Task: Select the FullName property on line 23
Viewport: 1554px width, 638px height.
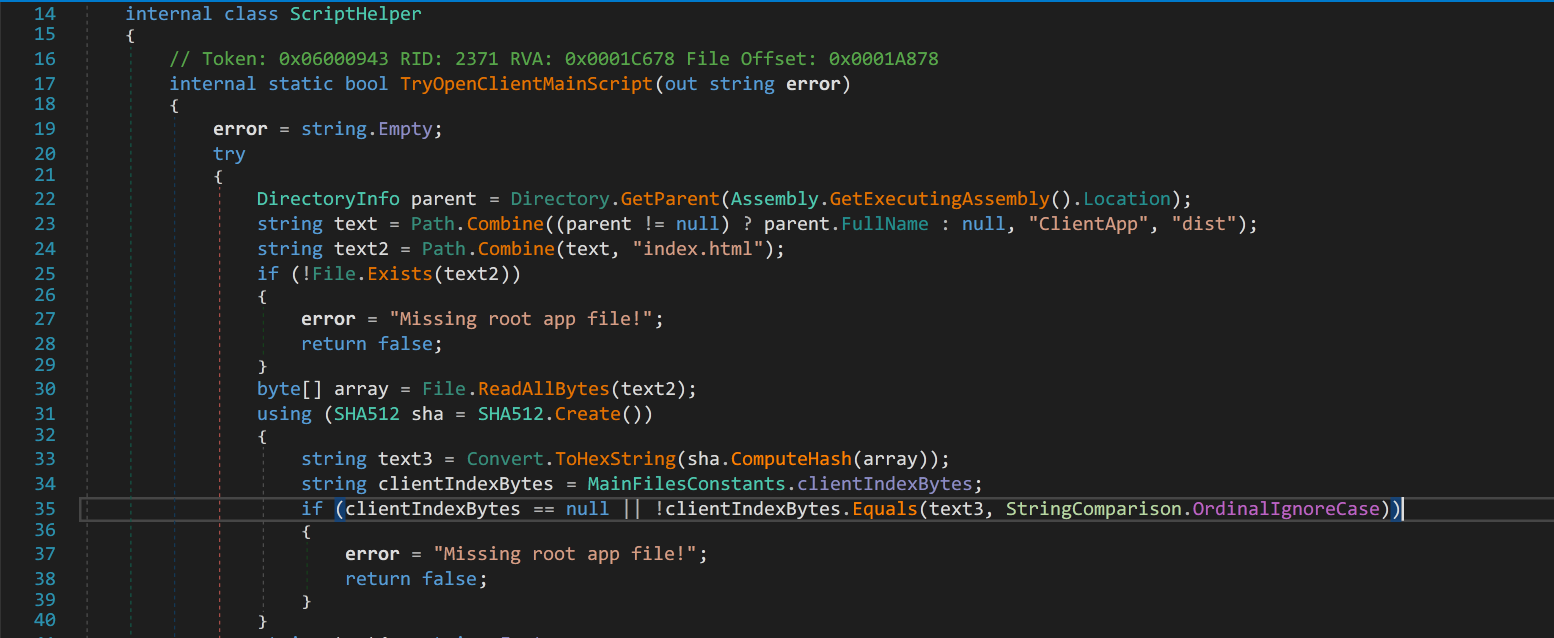Action: pos(883,224)
